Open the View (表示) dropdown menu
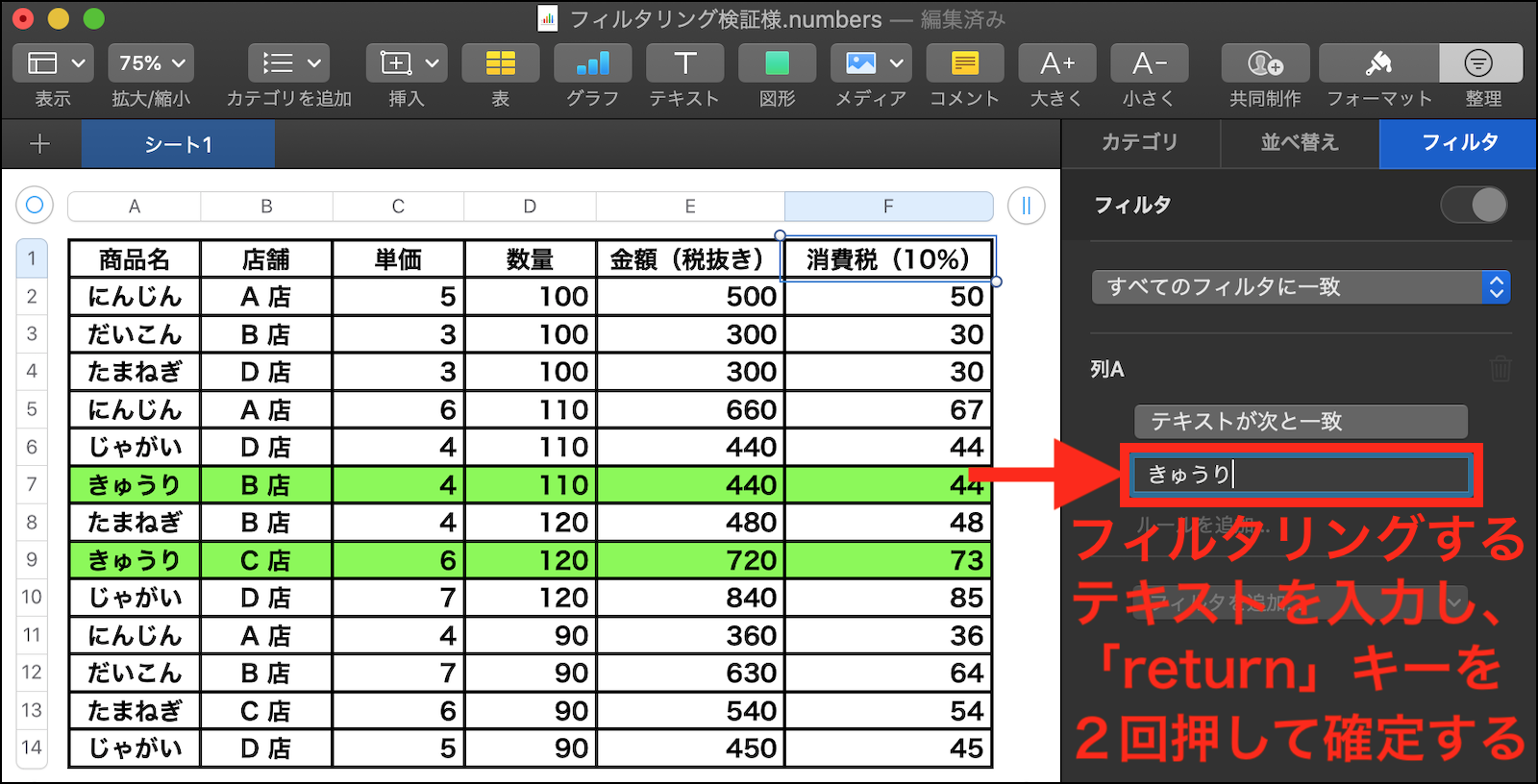This screenshot has height=784, width=1538. point(53,63)
